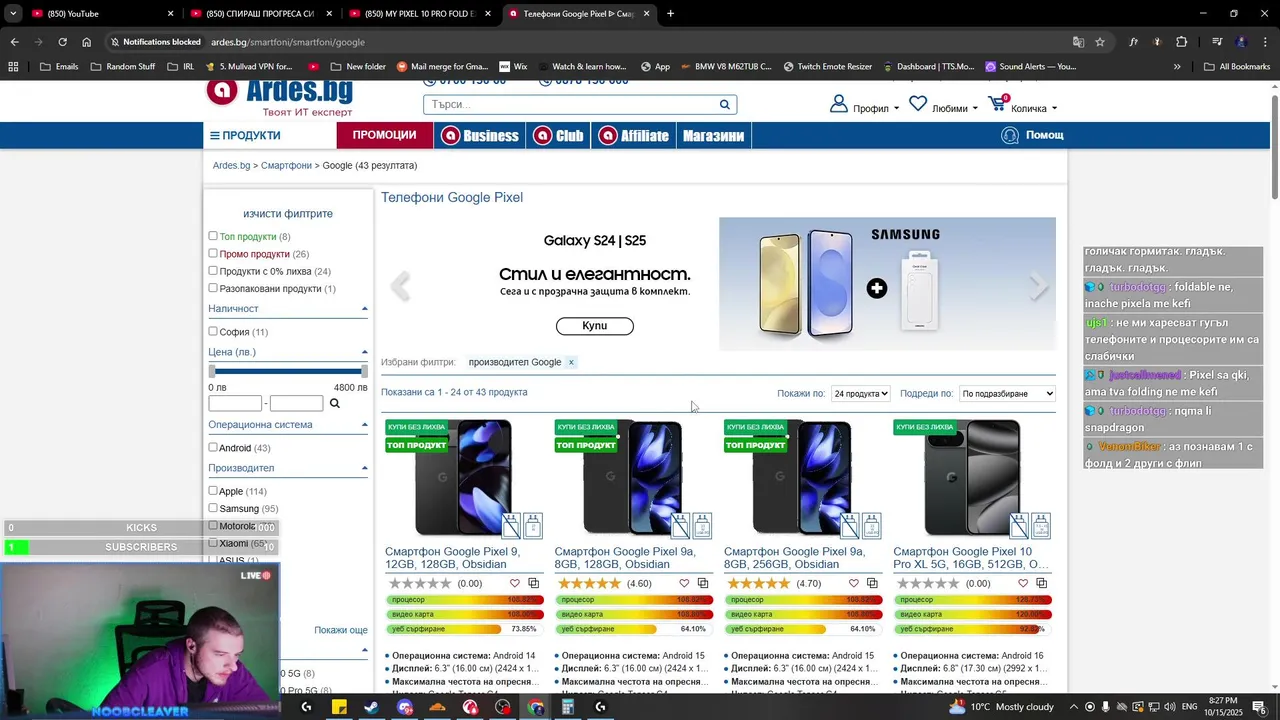The height and width of the screenshot is (720, 1280).
Task: Collapse the Производител filter section
Action: pyautogui.click(x=364, y=468)
